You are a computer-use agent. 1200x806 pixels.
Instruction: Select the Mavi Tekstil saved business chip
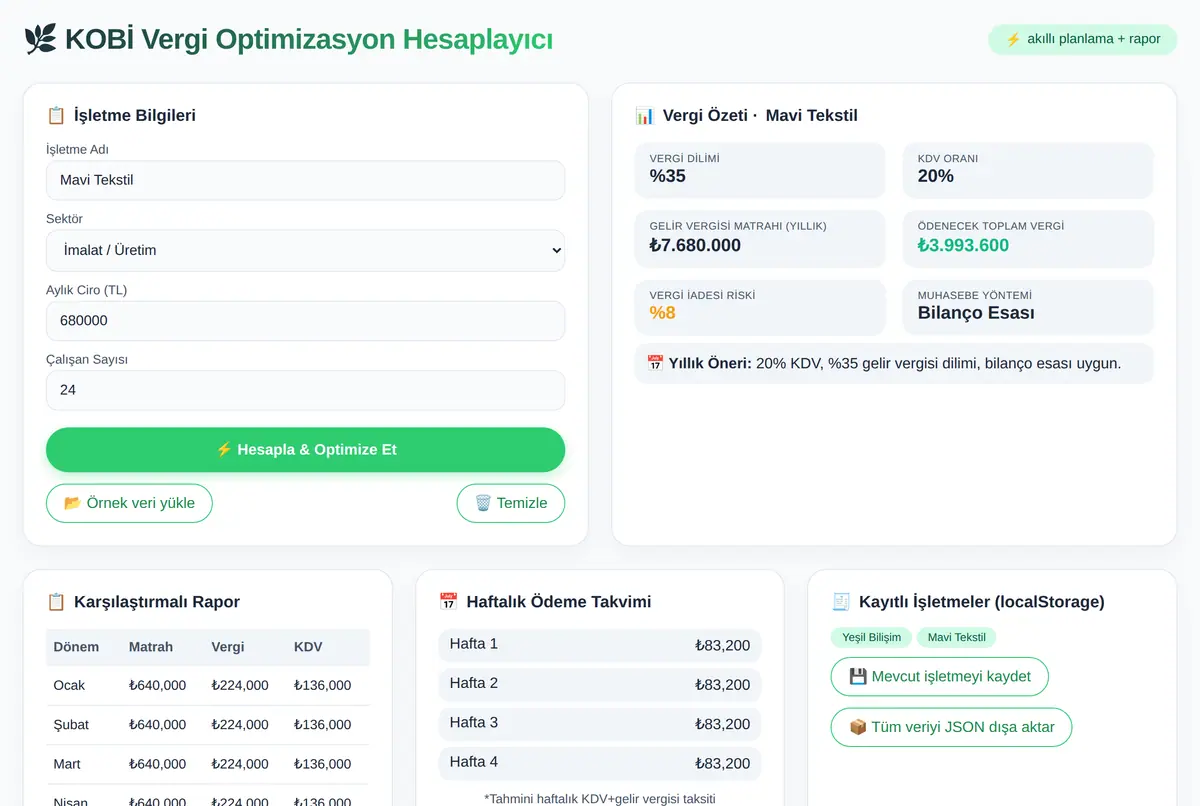point(956,637)
